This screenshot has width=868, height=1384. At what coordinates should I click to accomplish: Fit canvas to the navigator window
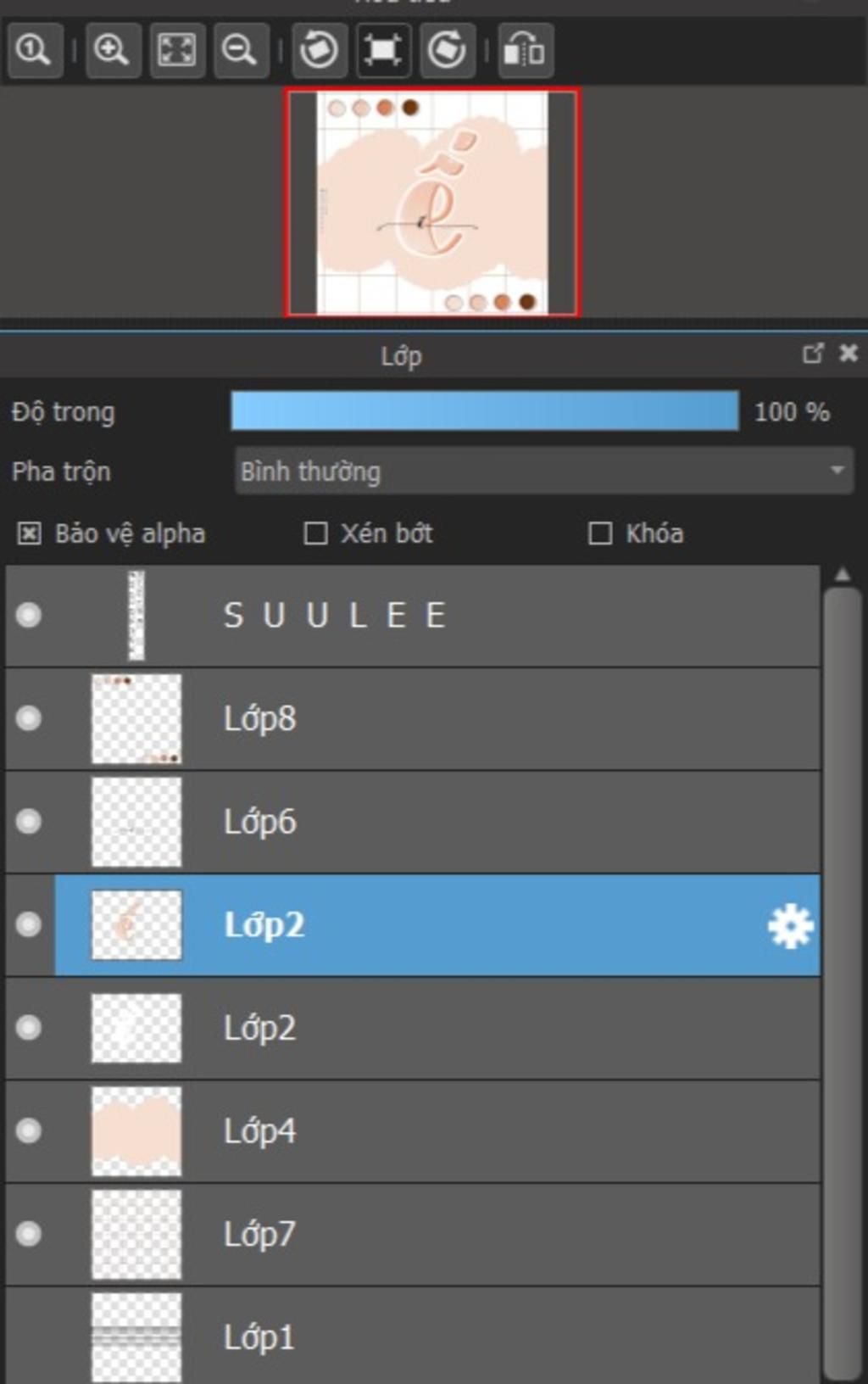(x=177, y=50)
